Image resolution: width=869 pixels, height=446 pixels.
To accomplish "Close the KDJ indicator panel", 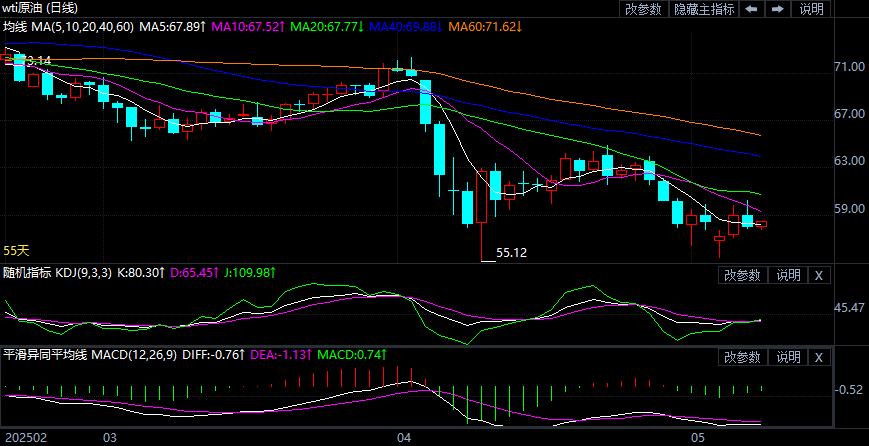I will (x=818, y=275).
